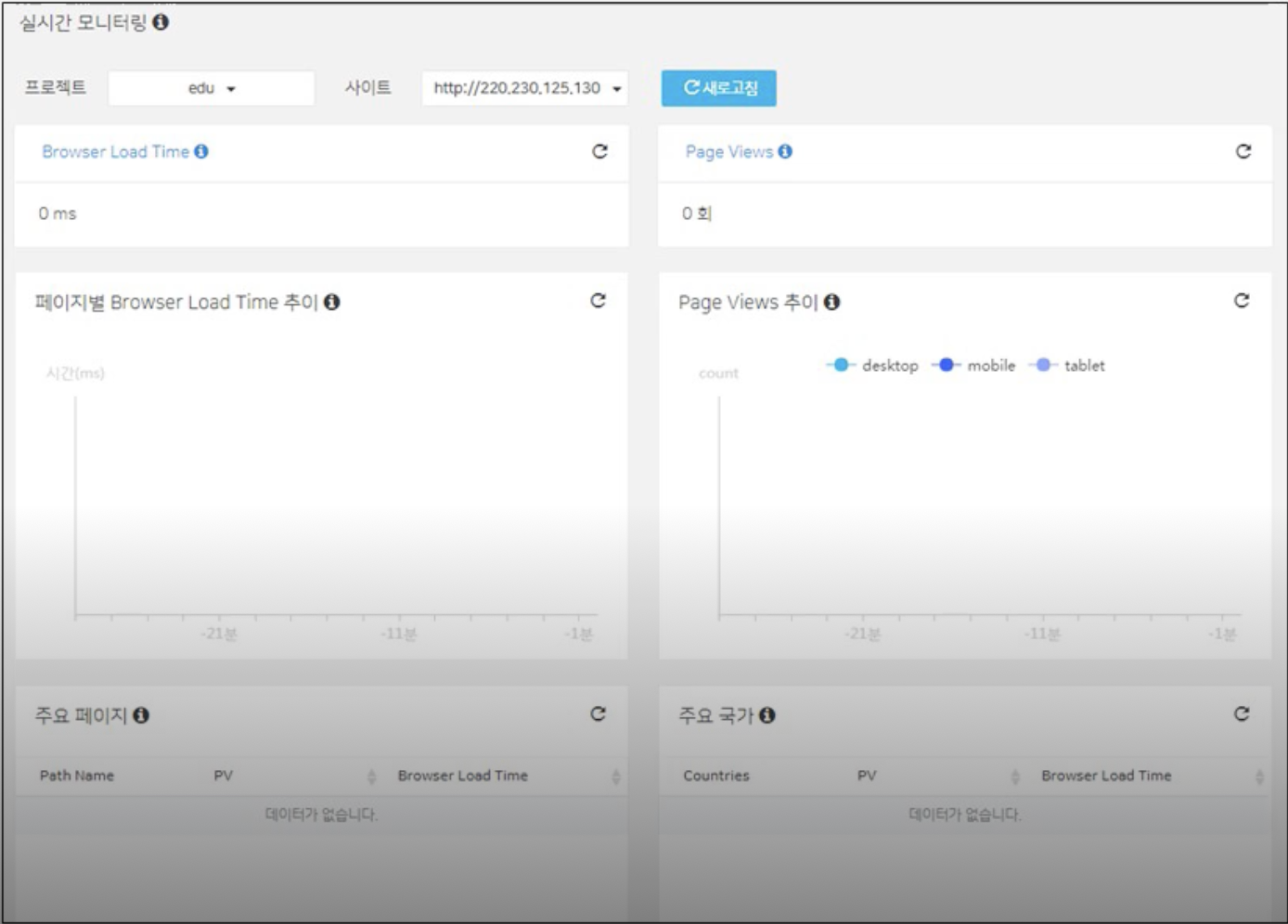Refresh the 주요 페이지 table
Screen dimensions: 1288x924
[x=598, y=713]
